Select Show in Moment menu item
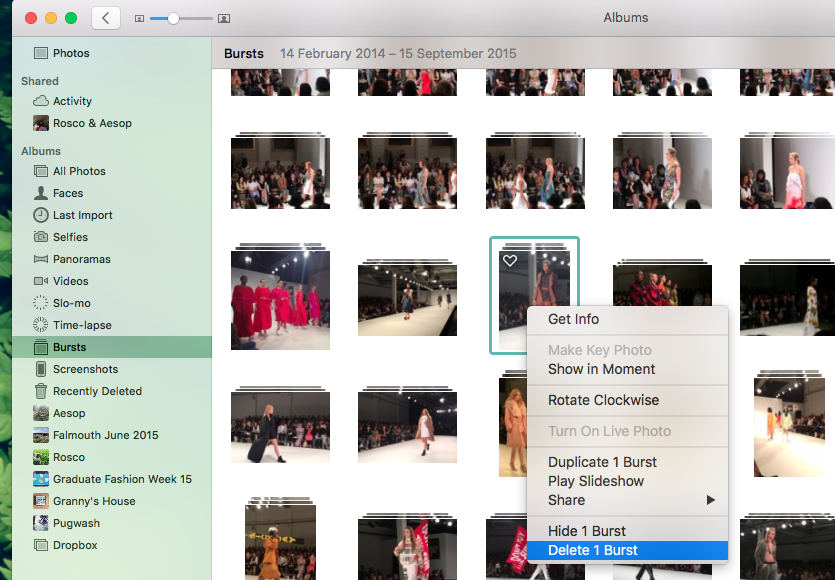 click(x=627, y=369)
